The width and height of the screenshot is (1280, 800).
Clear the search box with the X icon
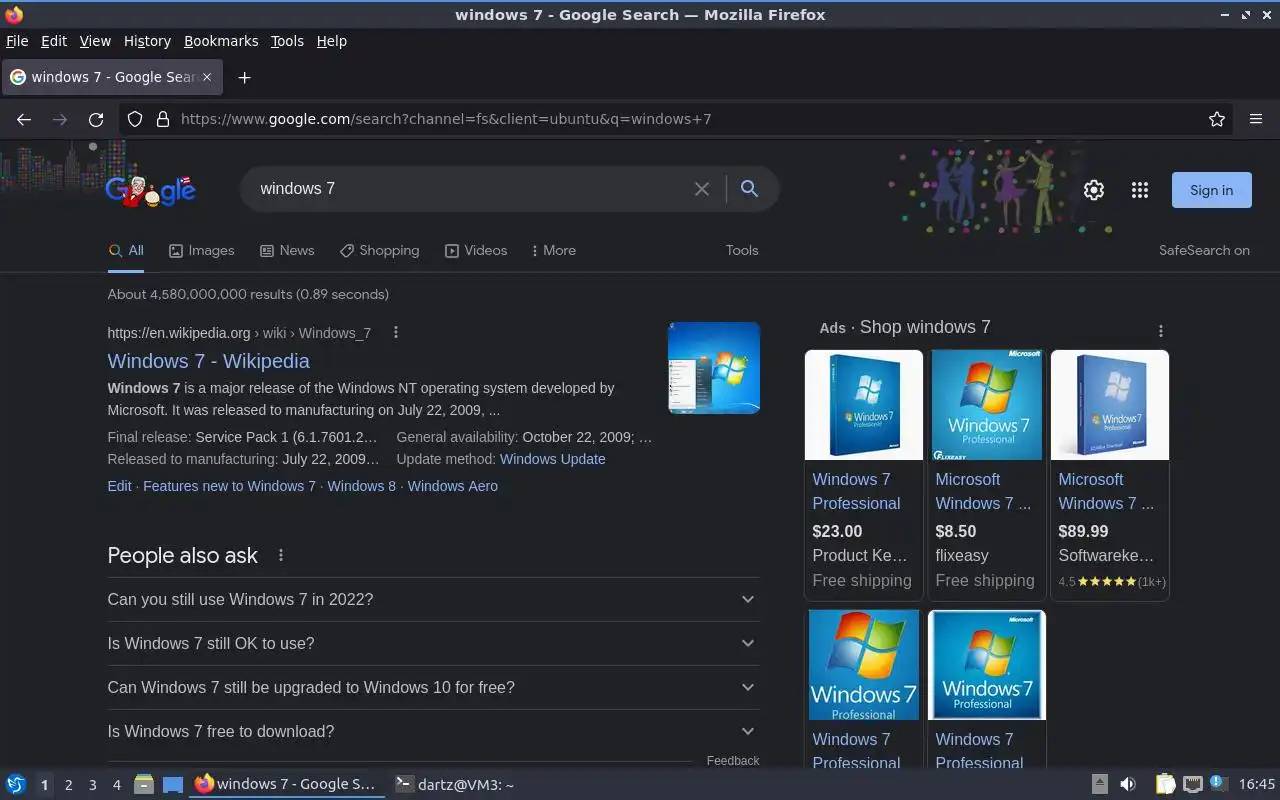[x=702, y=189]
